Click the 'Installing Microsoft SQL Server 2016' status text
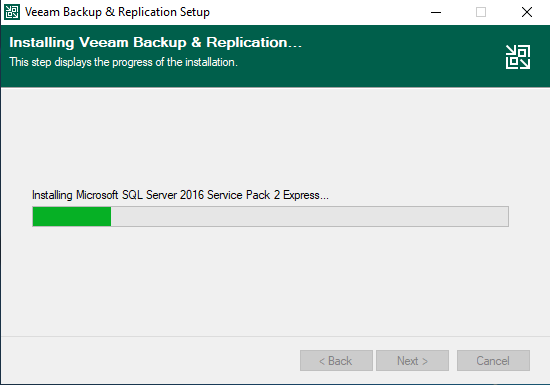Viewport: 550px width, 385px height. 180,195
